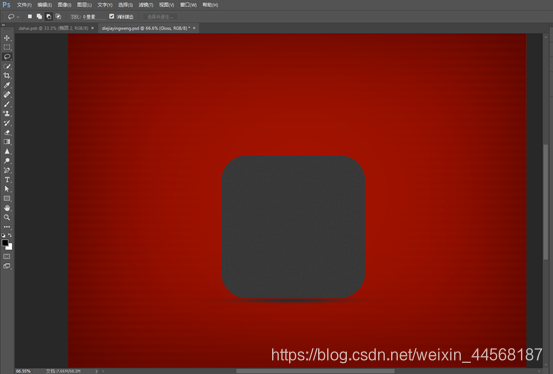Viewport: 553px width, 374px height.
Task: Set the background color swatch
Action: coord(10,247)
